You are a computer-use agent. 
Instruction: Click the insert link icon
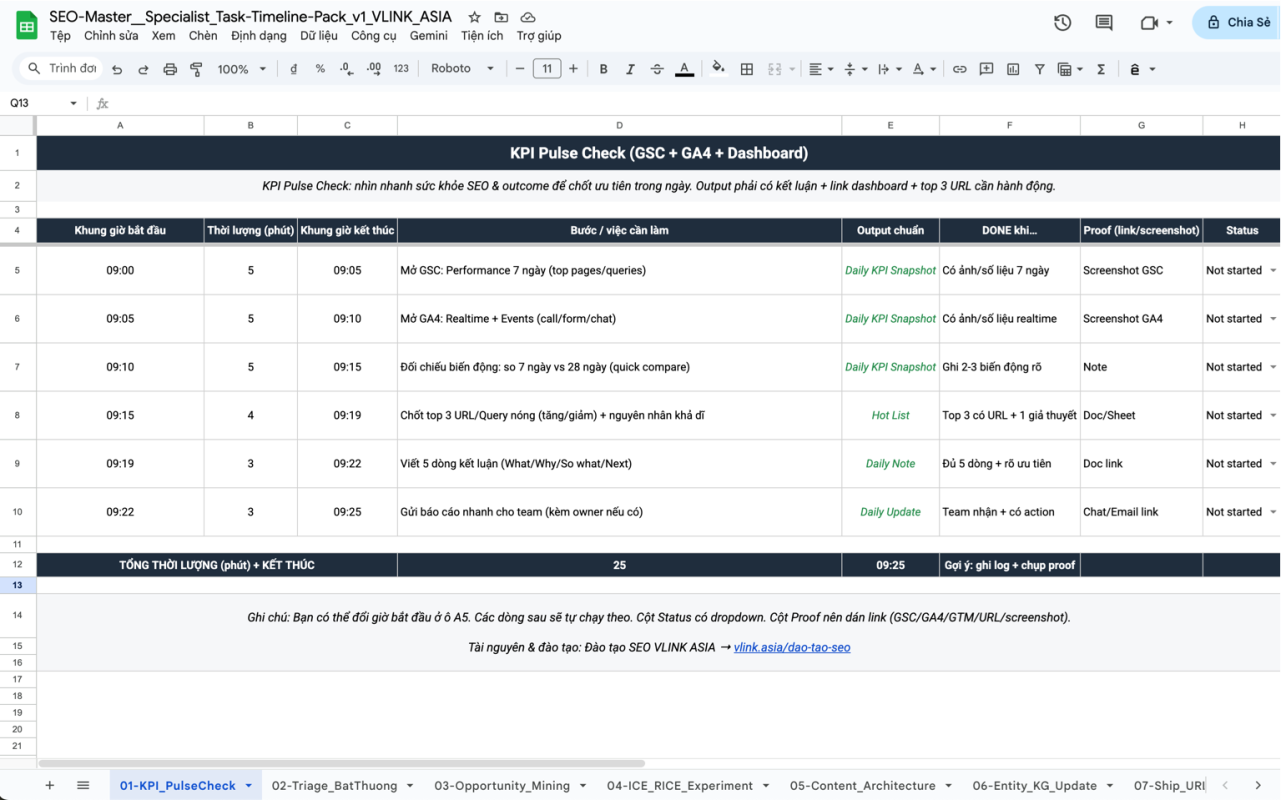click(x=959, y=69)
